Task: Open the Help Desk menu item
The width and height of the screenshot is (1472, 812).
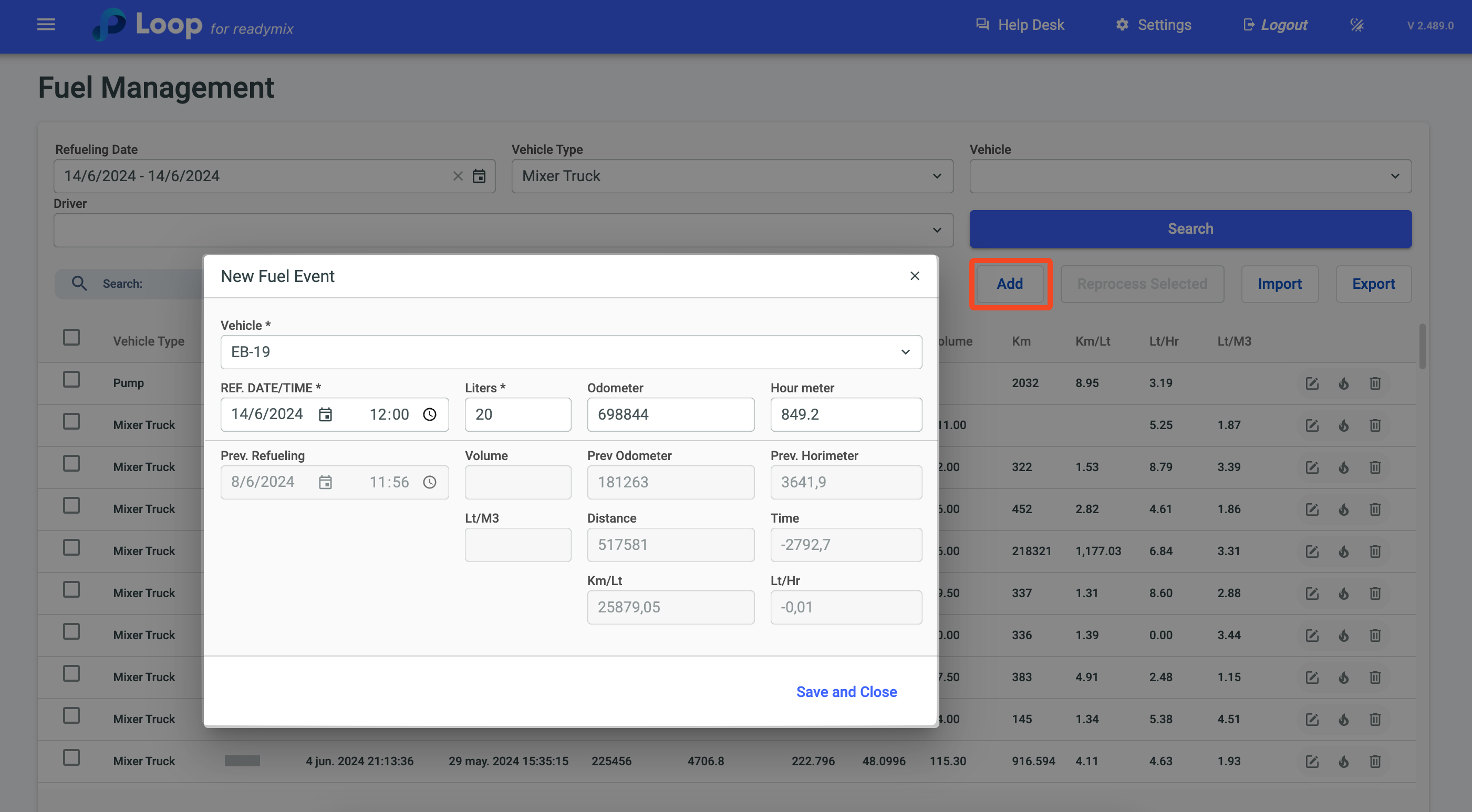Action: point(1020,25)
